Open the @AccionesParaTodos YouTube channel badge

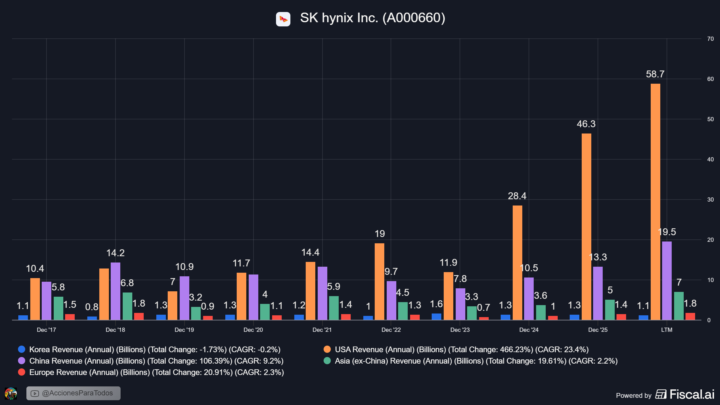[x=73, y=393]
